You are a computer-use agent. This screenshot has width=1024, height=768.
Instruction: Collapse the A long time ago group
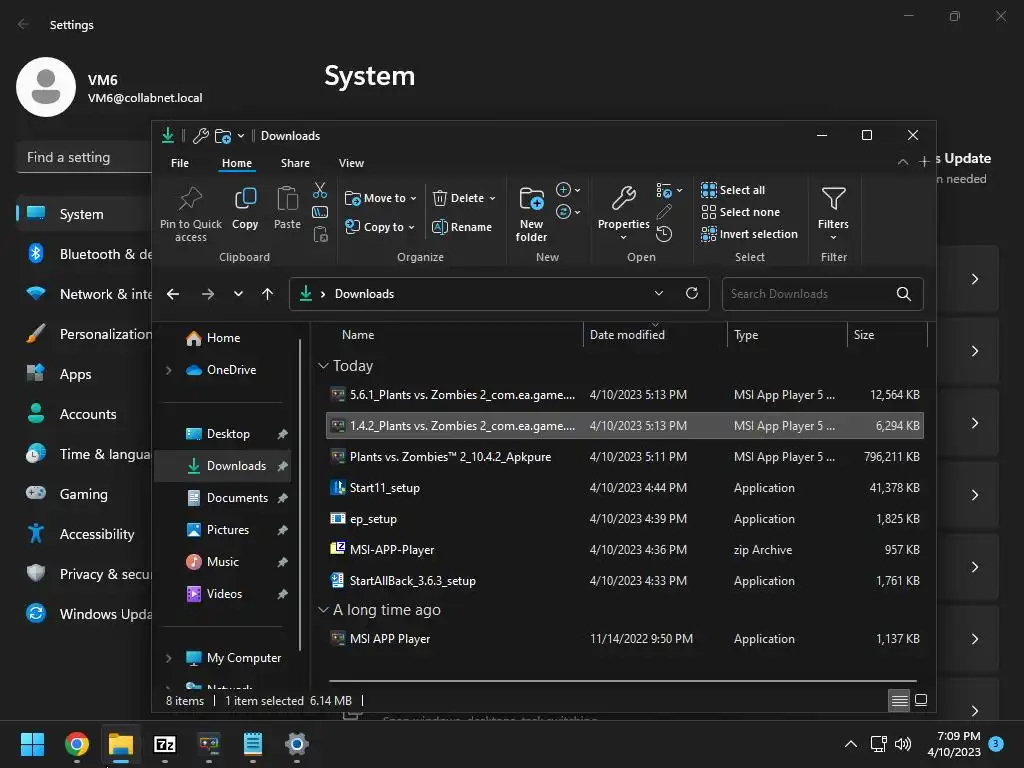click(323, 610)
